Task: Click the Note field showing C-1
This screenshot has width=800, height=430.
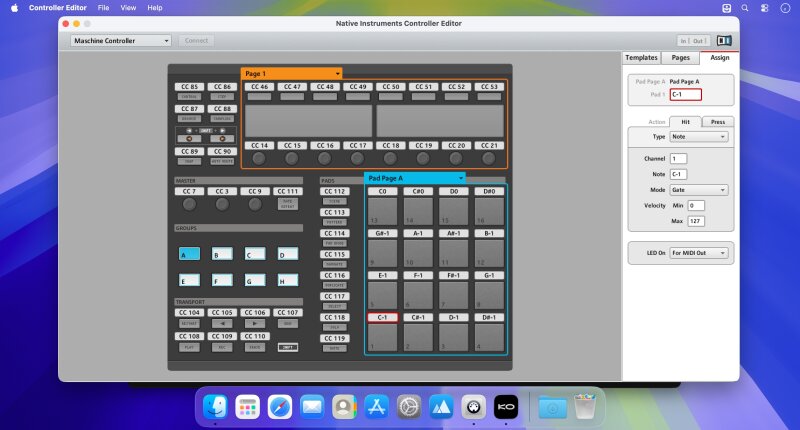Action: coord(678,174)
